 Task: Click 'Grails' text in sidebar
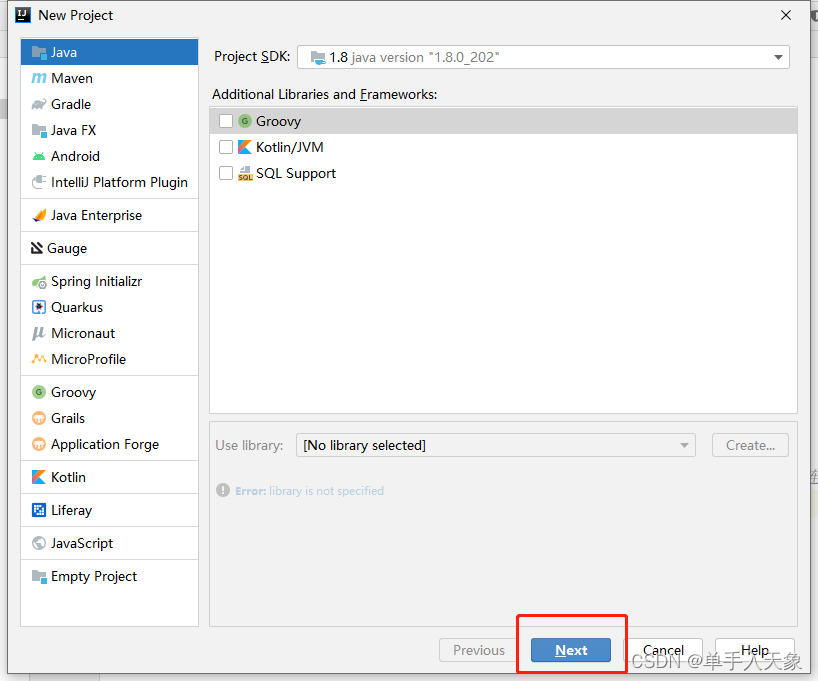[68, 418]
